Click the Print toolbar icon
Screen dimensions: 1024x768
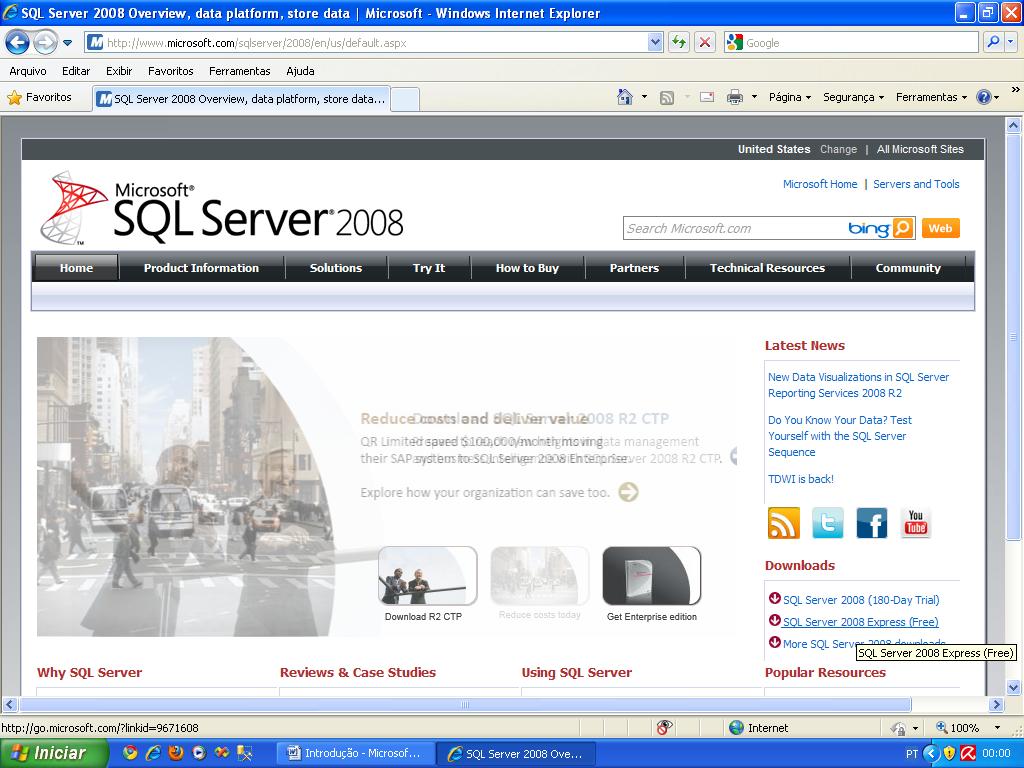pyautogui.click(x=735, y=97)
